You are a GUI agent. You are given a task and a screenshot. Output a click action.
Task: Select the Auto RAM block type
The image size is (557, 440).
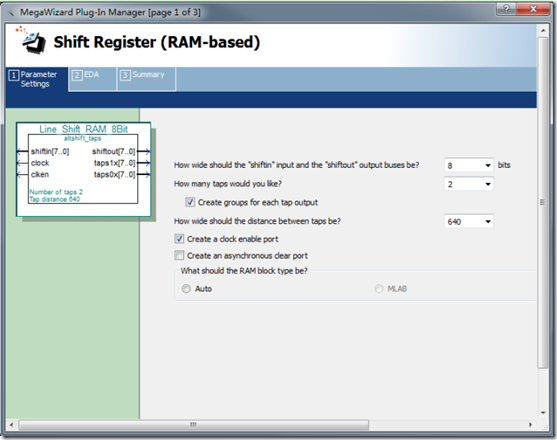(186, 289)
